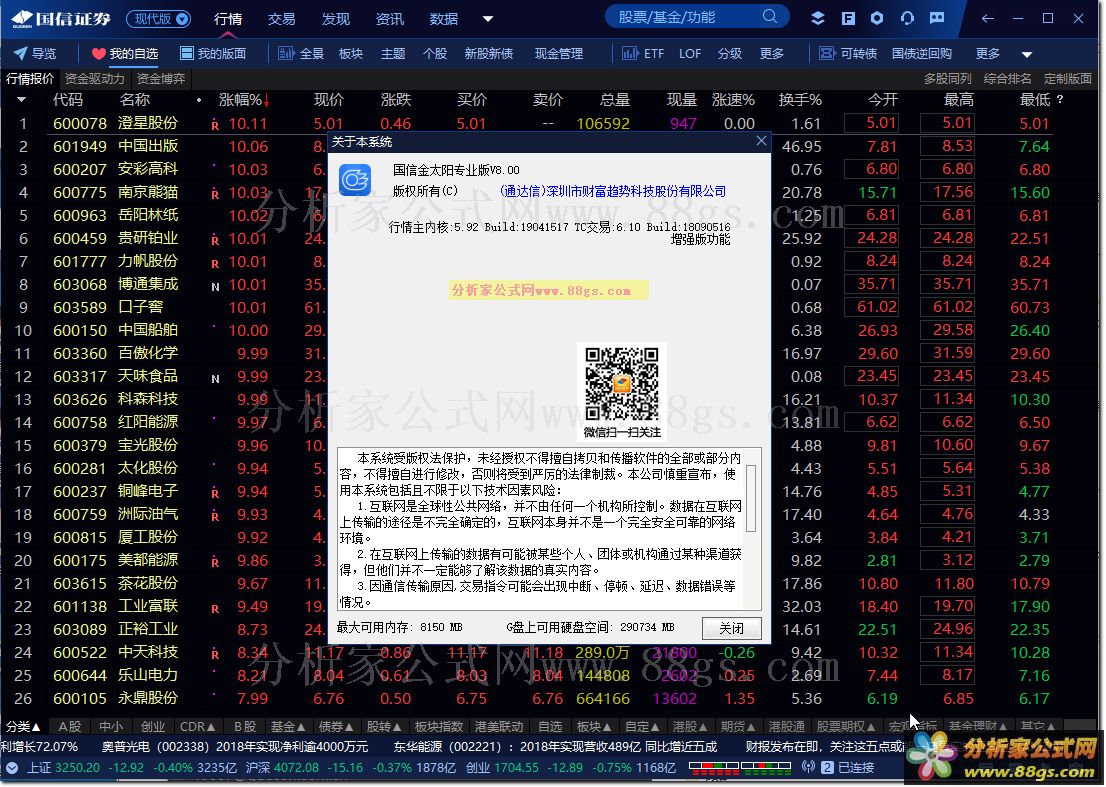Click the R marker for 澄星股份
Screen dimensions: 1106x787
(215, 126)
